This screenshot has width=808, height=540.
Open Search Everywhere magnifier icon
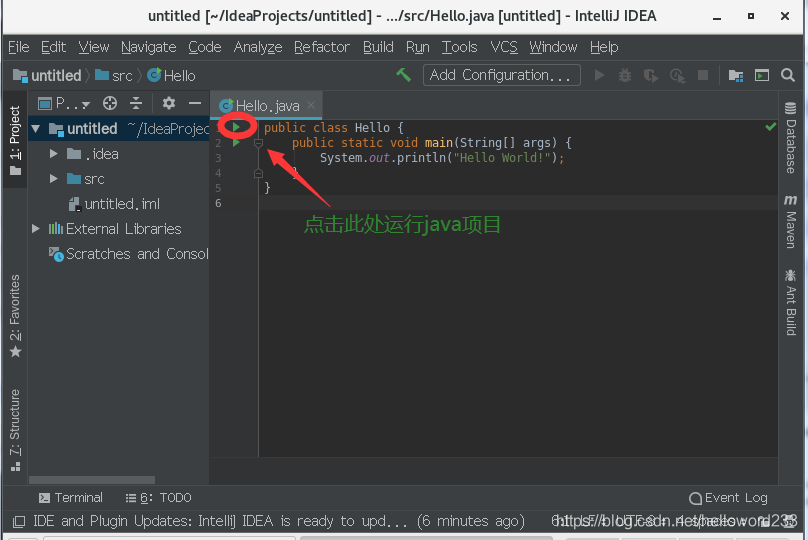tap(787, 75)
